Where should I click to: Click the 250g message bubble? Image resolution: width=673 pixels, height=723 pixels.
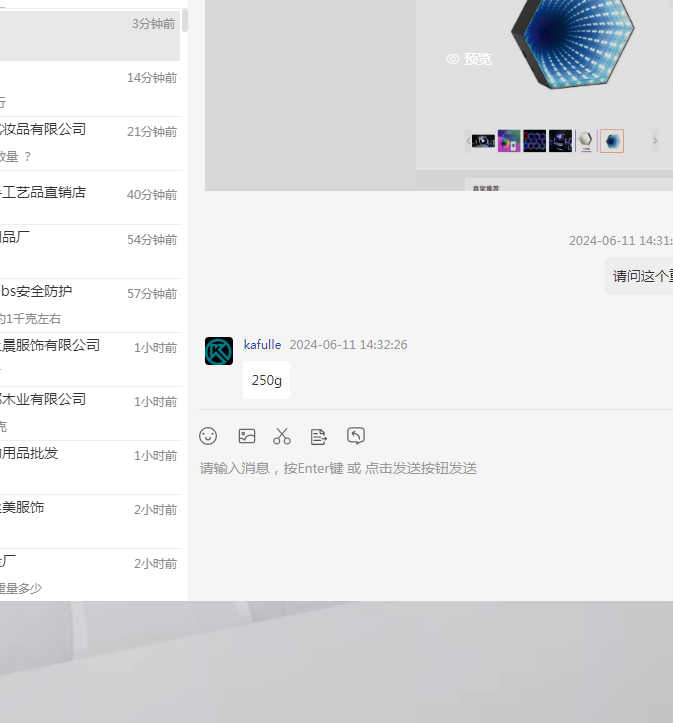click(x=267, y=380)
